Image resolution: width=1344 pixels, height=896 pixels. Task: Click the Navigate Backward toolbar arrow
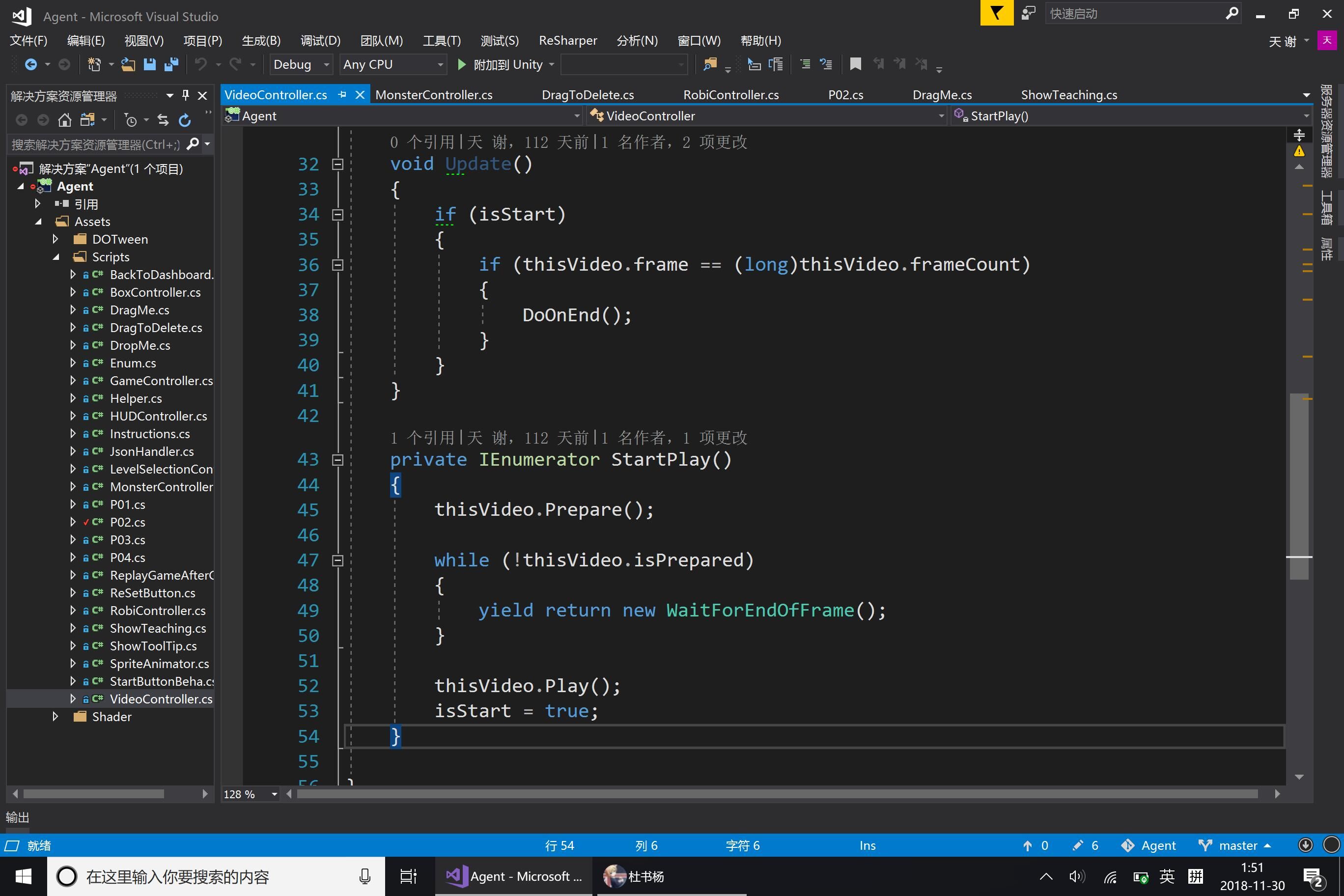click(x=30, y=64)
